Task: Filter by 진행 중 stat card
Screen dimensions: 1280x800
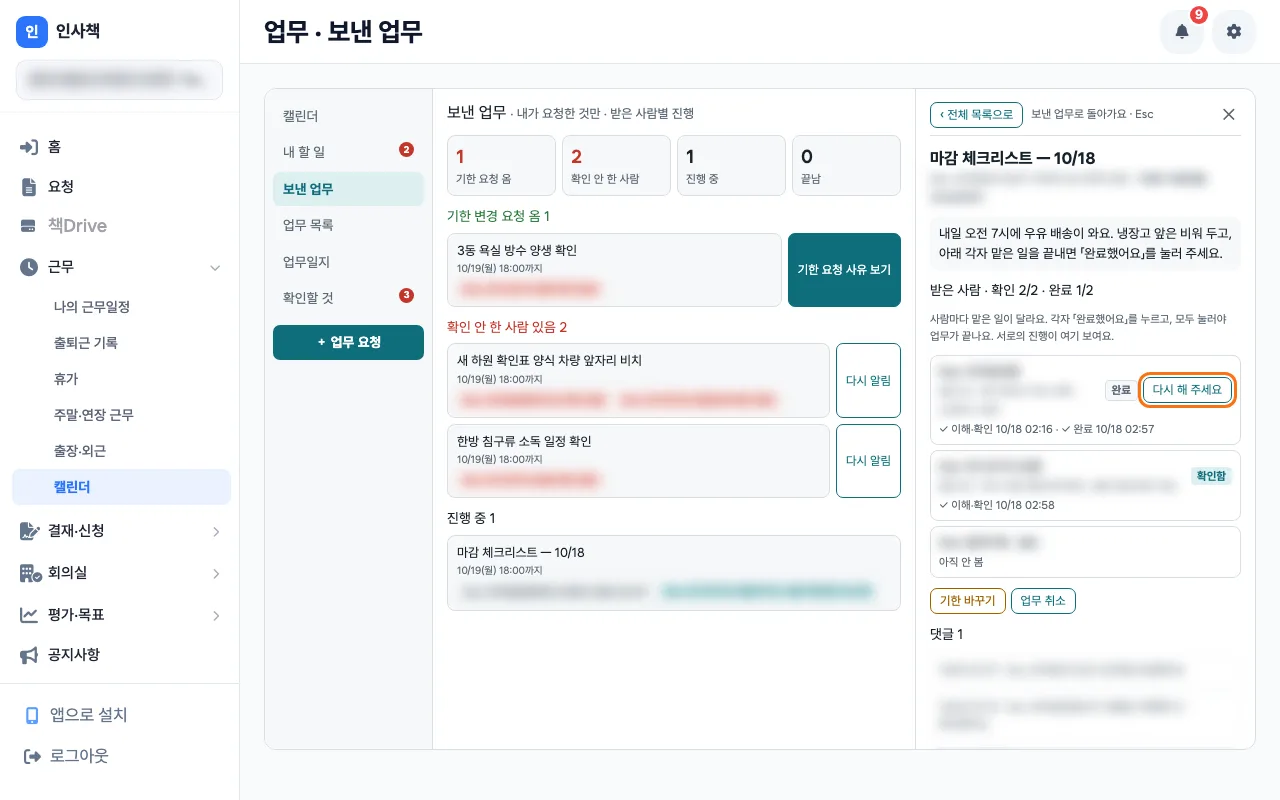Action: (x=731, y=165)
